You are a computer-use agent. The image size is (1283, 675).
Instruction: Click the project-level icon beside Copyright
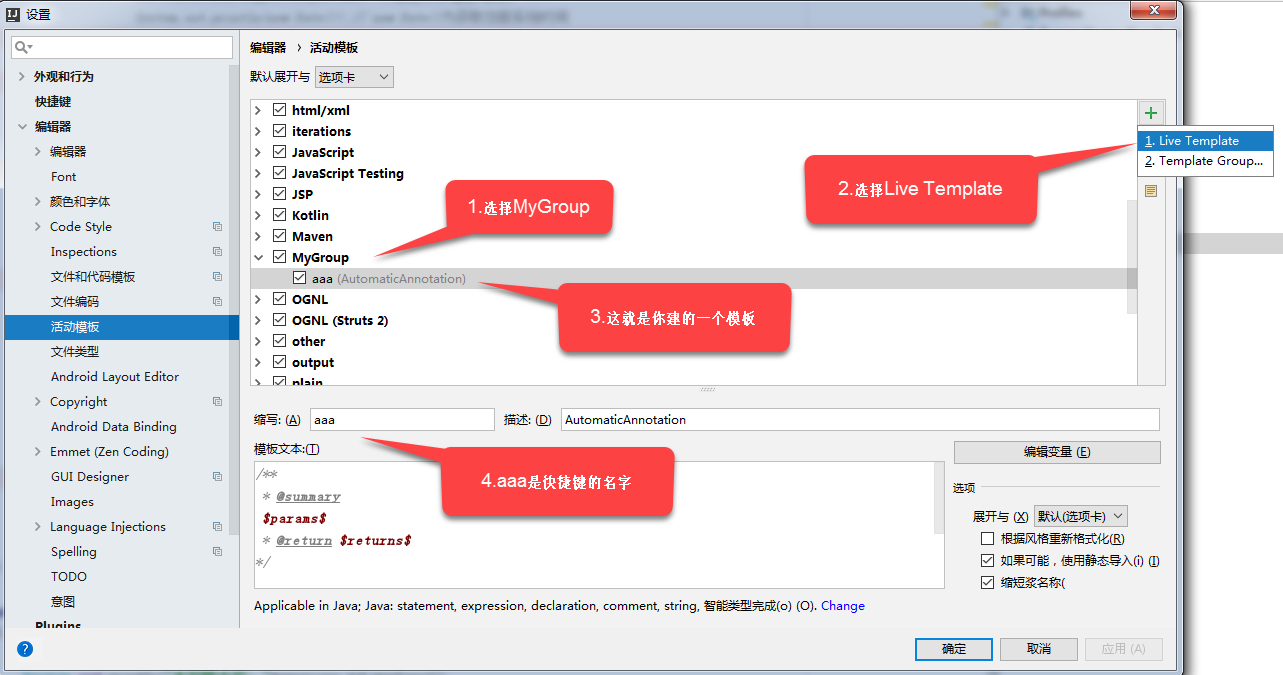pyautogui.click(x=217, y=402)
